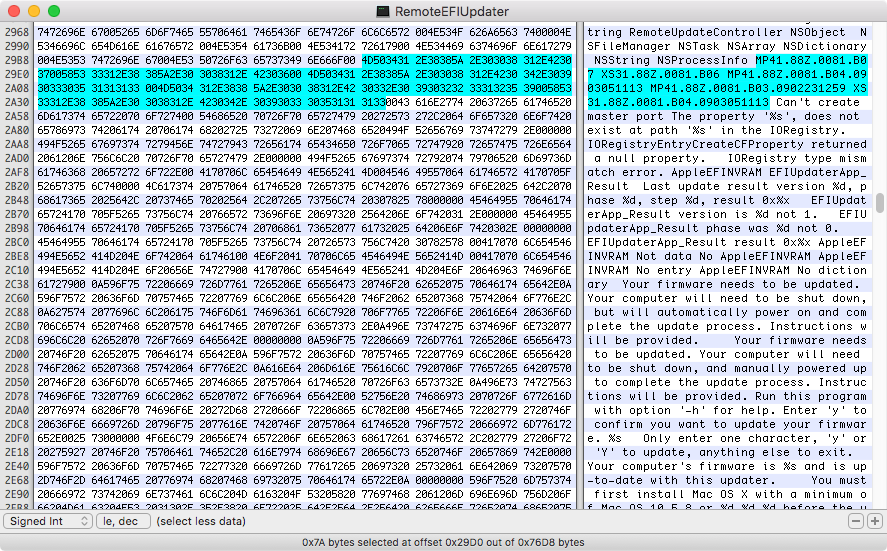Click line offset 2BC0
The image size is (887, 551).
click(17, 242)
